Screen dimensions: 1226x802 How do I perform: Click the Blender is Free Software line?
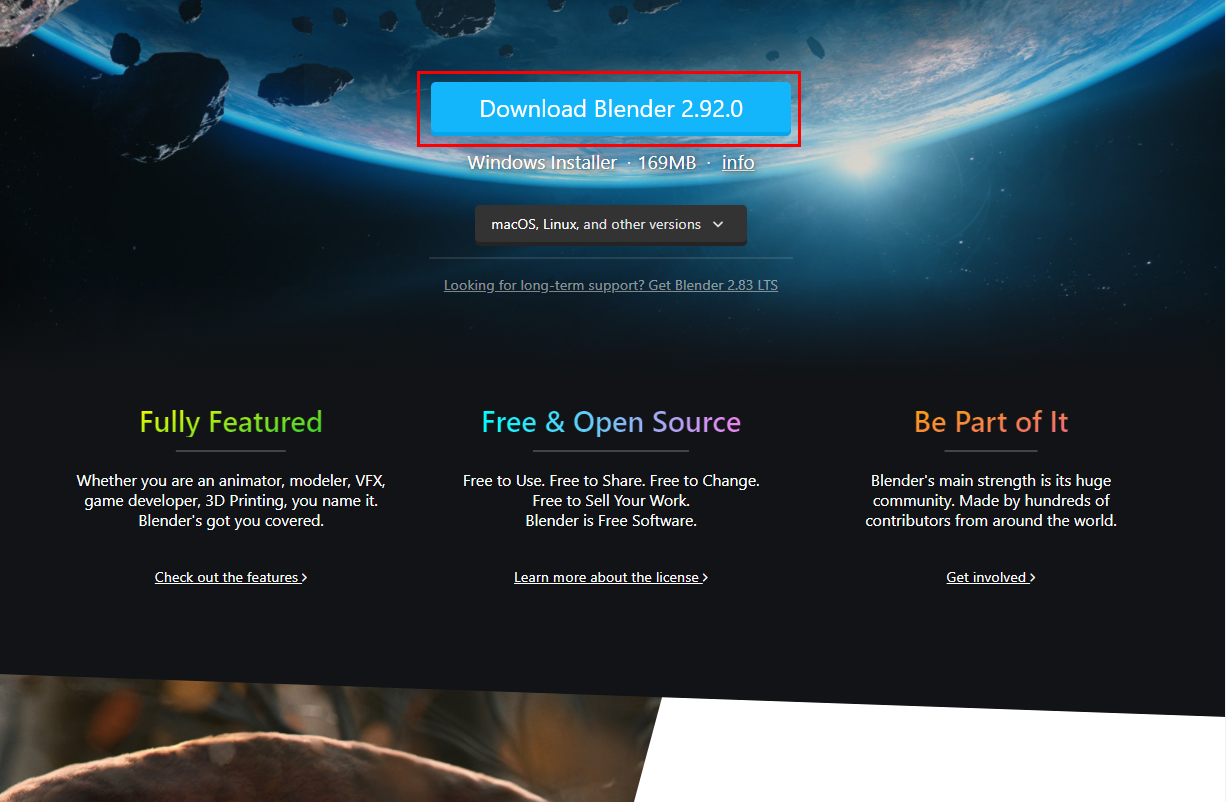611,521
